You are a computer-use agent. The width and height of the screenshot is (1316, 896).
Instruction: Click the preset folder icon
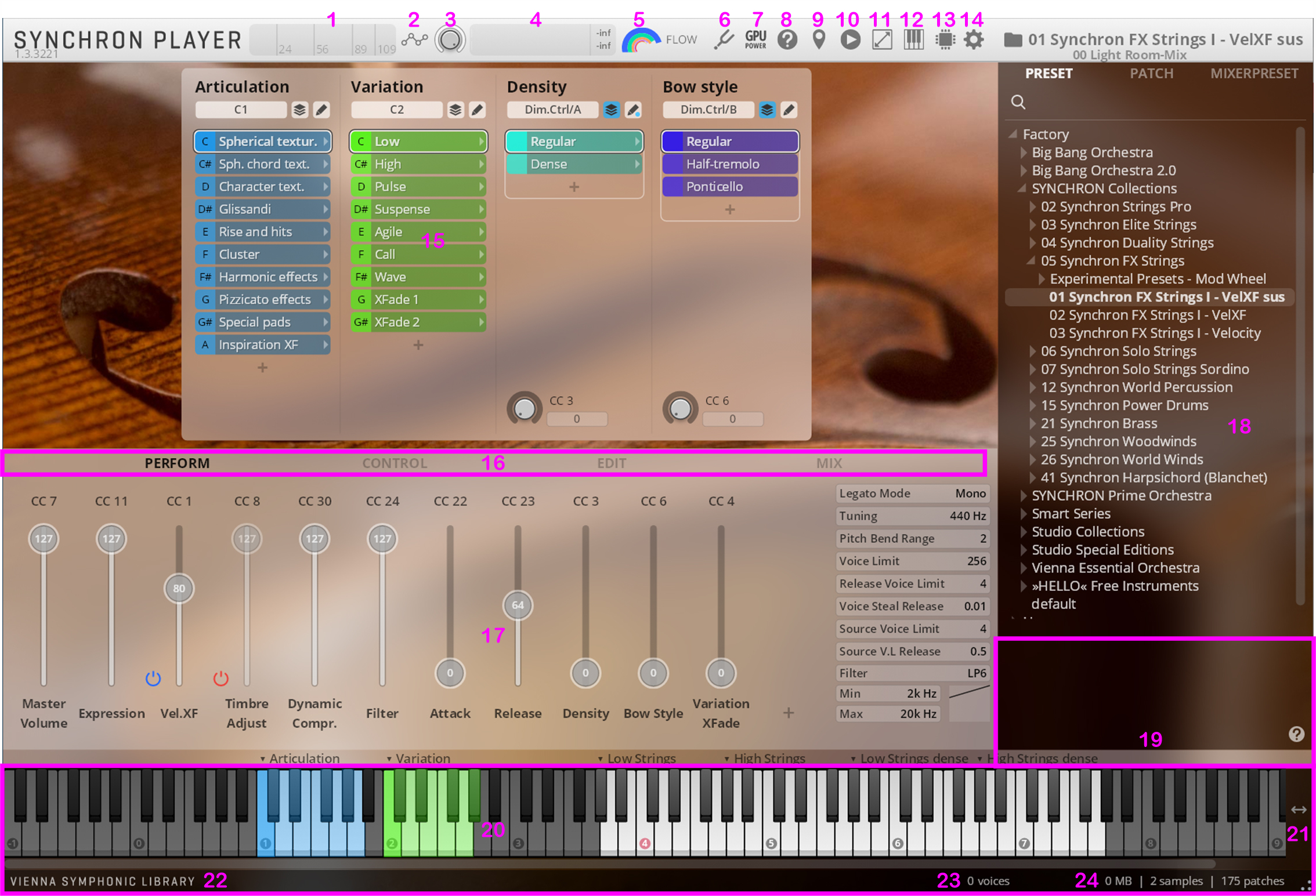(x=1013, y=39)
